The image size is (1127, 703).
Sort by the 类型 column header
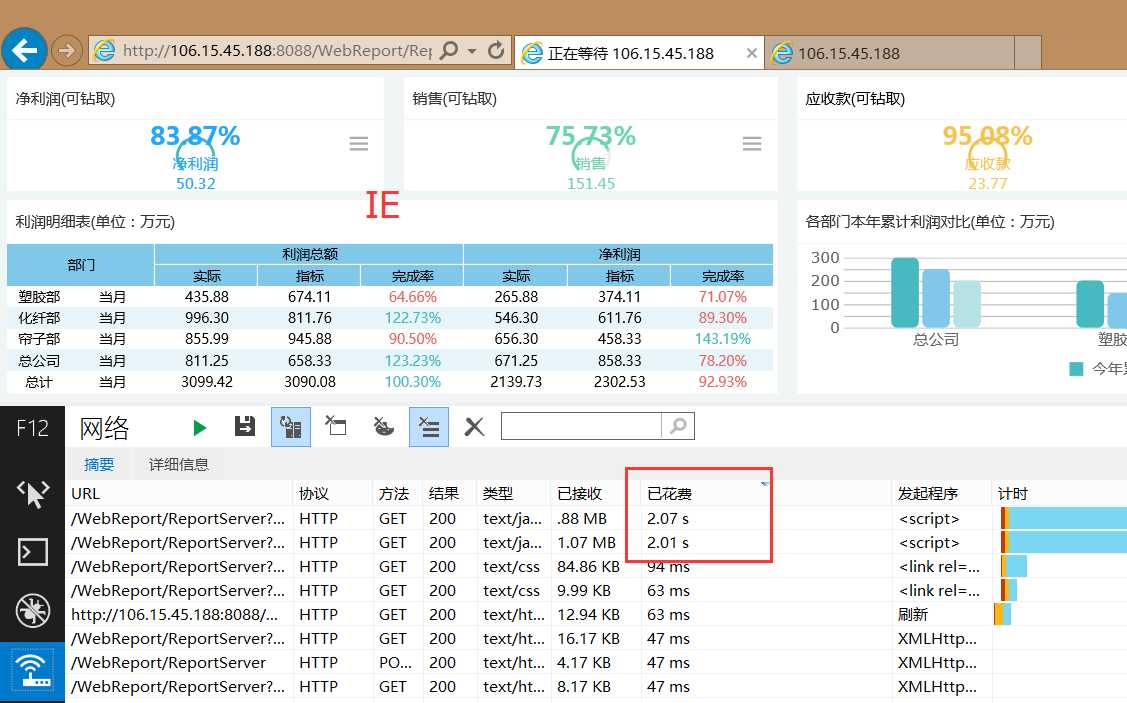click(513, 494)
